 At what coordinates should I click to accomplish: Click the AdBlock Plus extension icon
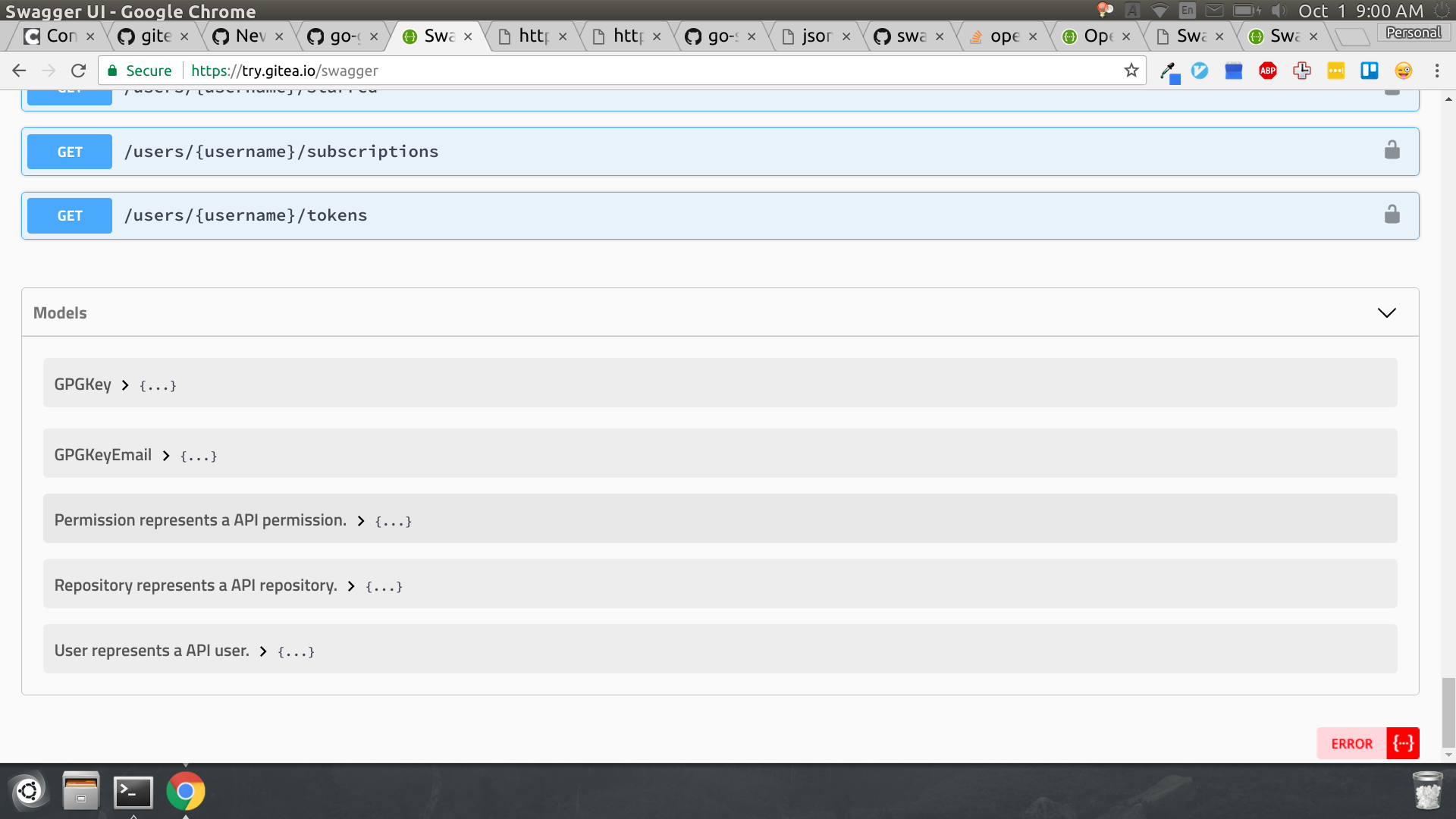(1268, 71)
